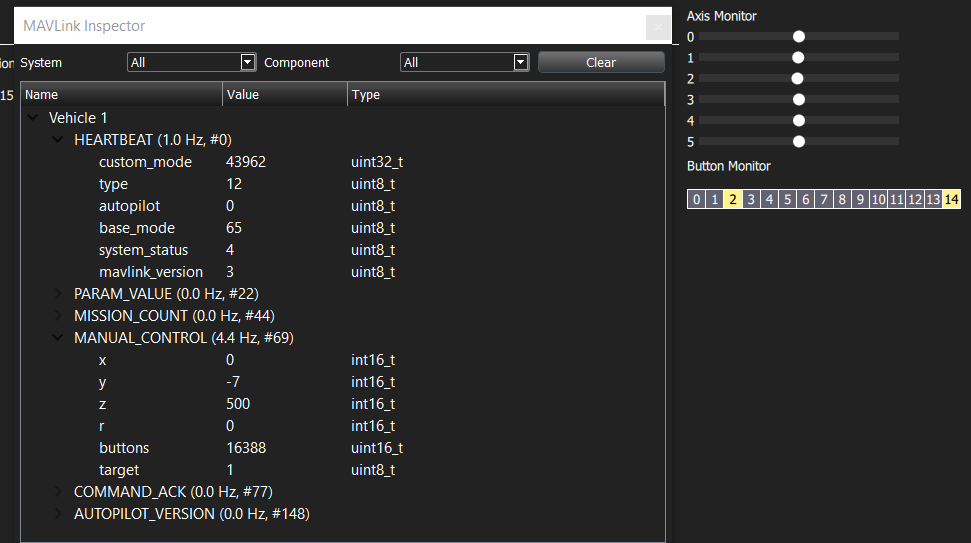Click the uint32_t type cell
971x543 pixels.
(377, 162)
